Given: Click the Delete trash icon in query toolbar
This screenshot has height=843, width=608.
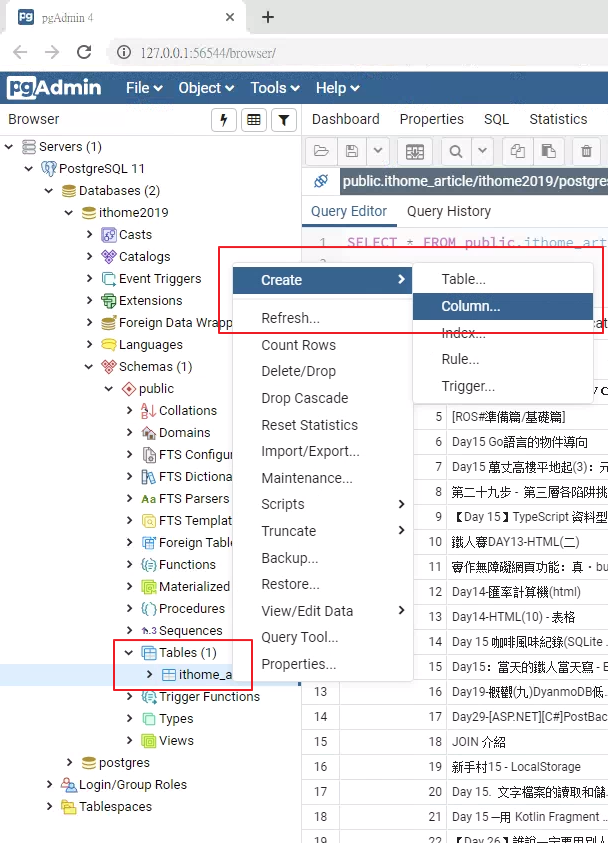Looking at the screenshot, I should 586,151.
